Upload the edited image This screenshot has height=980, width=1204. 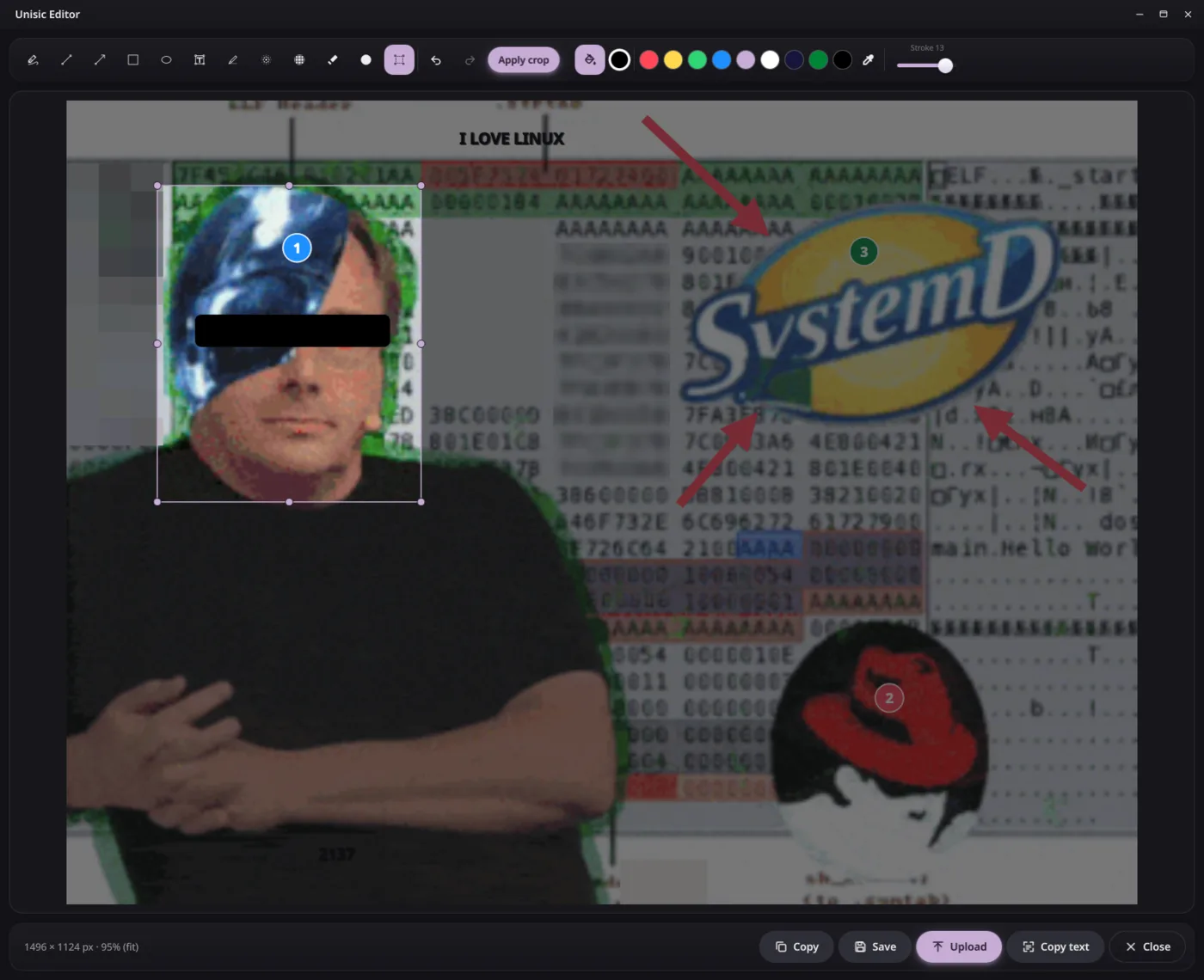pyautogui.click(x=959, y=946)
